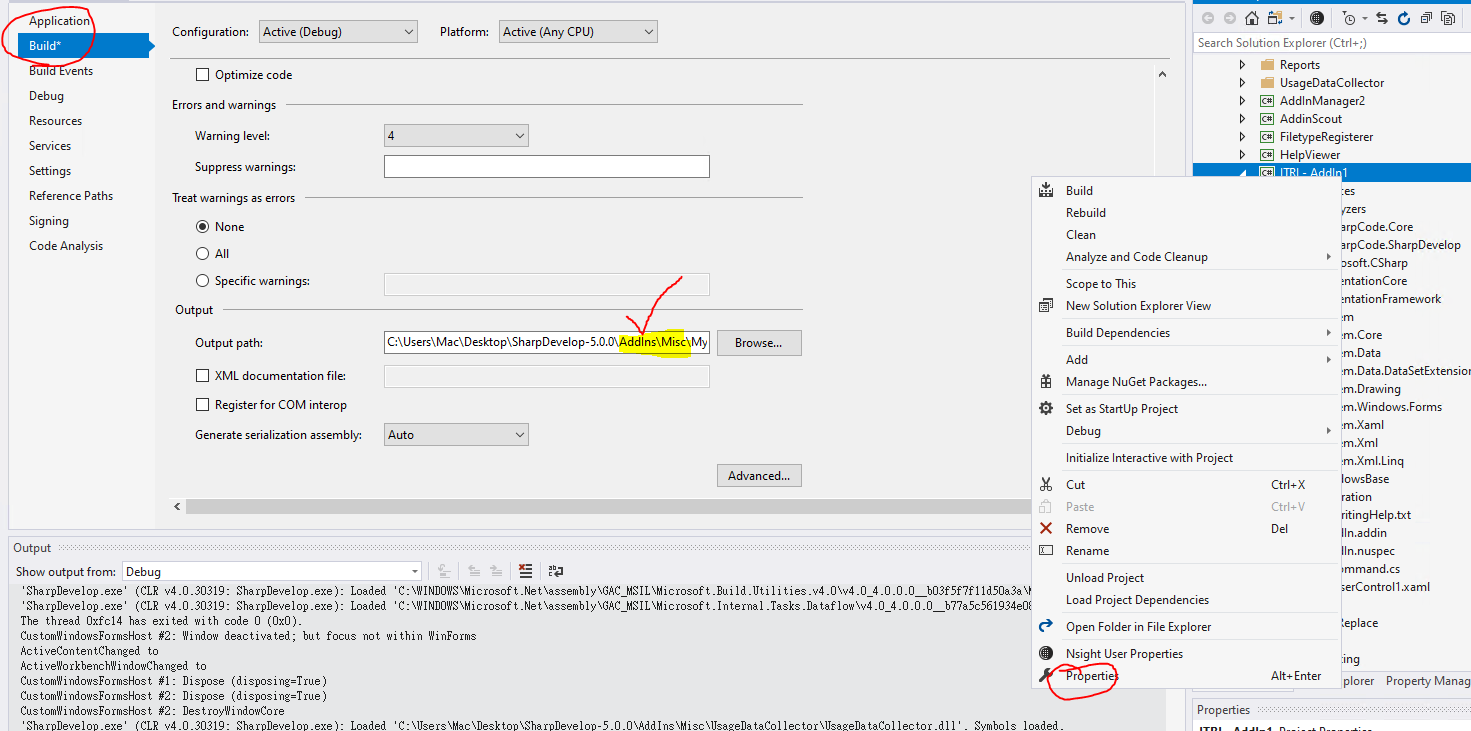Click the Manage NuGet Packages icon
The image size is (1471, 731).
coord(1046,382)
